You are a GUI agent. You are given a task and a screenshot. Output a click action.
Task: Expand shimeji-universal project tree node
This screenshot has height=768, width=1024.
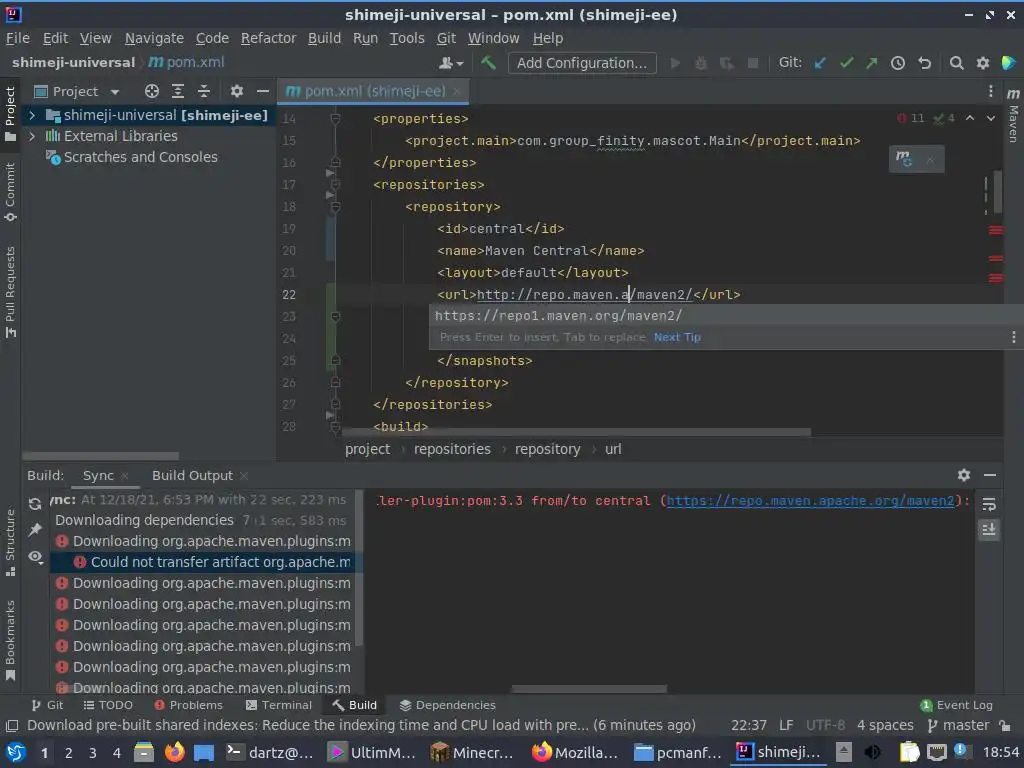pyautogui.click(x=31, y=116)
